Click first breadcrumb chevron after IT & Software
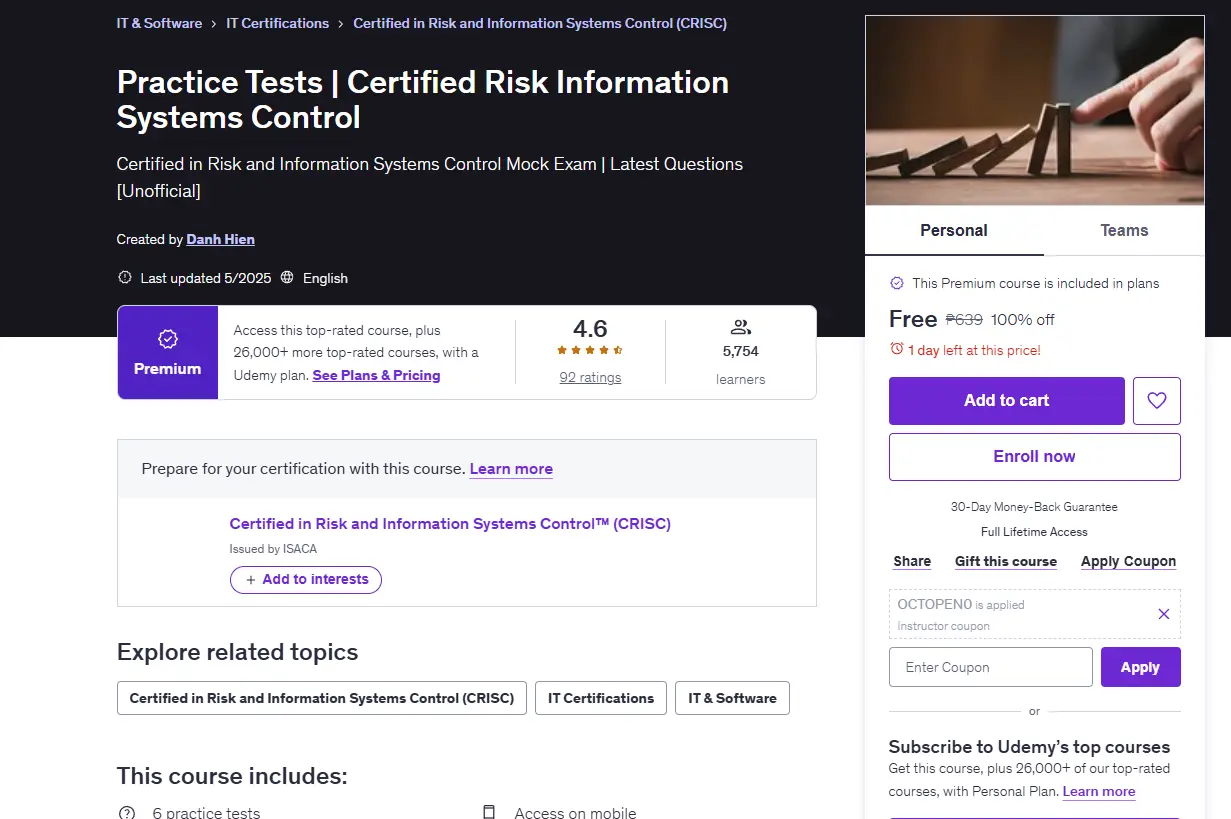Screen dimensions: 1231x819 [x=214, y=23]
